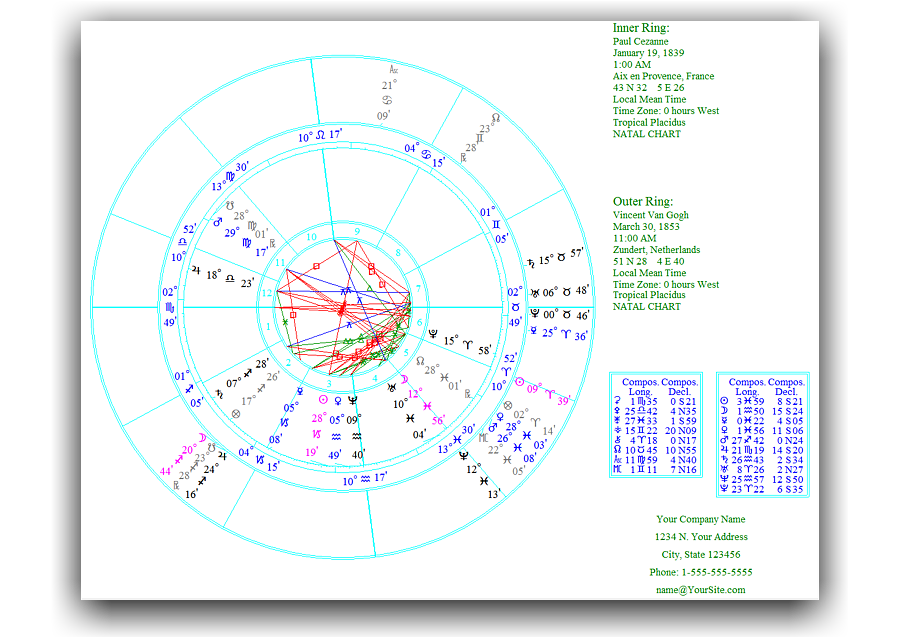Click the Jupiter glyph beside 18° Libra 23'
Image resolution: width=899 pixels, height=637 pixels.
(x=196, y=269)
